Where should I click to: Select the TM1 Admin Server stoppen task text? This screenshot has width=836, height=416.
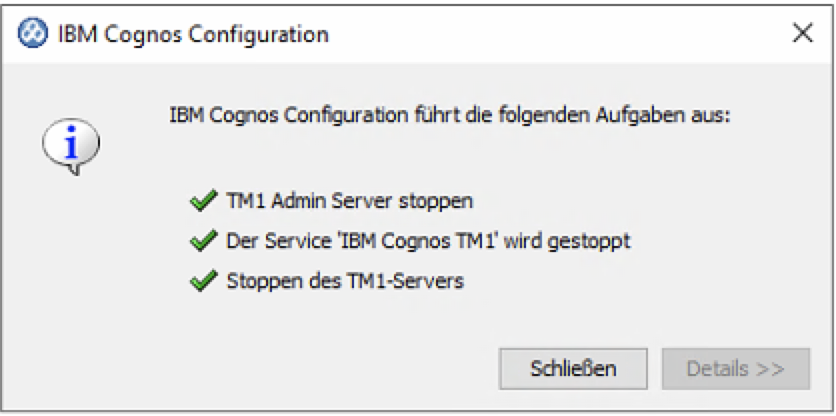[349, 201]
